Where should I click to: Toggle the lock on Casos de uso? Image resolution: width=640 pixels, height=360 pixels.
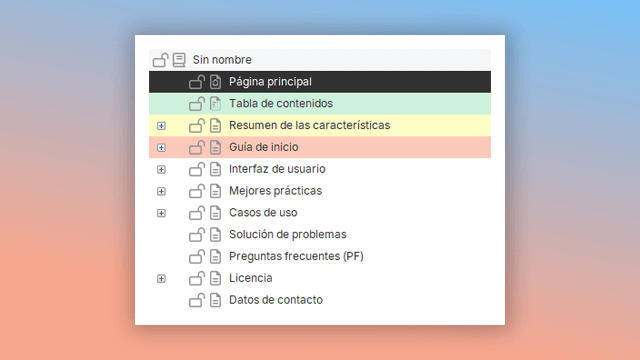(x=197, y=213)
